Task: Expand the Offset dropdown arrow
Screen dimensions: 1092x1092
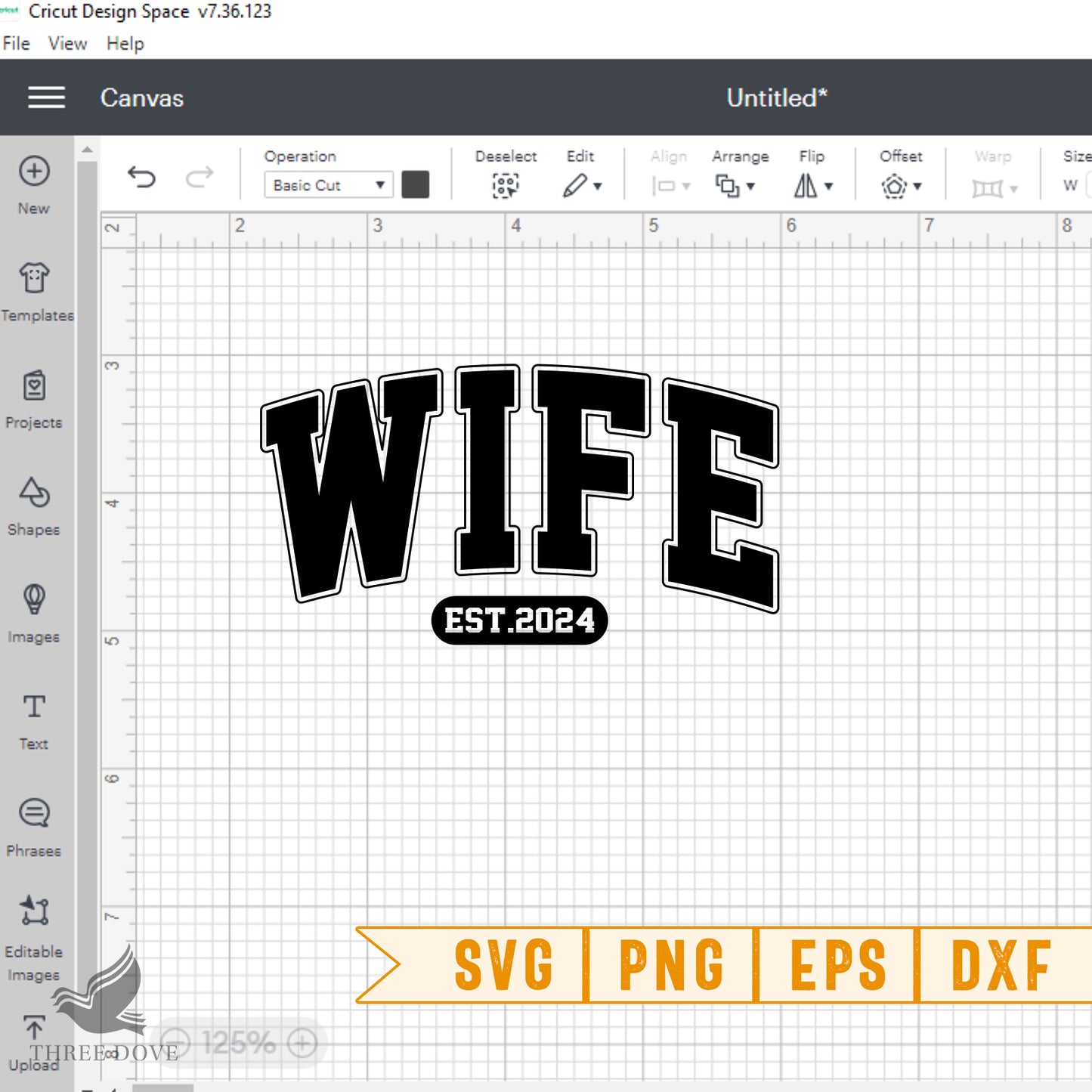Action: point(917,186)
